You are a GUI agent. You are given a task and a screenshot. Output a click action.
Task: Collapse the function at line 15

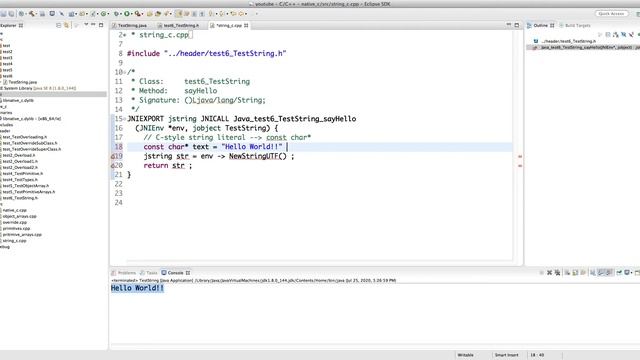pos(125,119)
